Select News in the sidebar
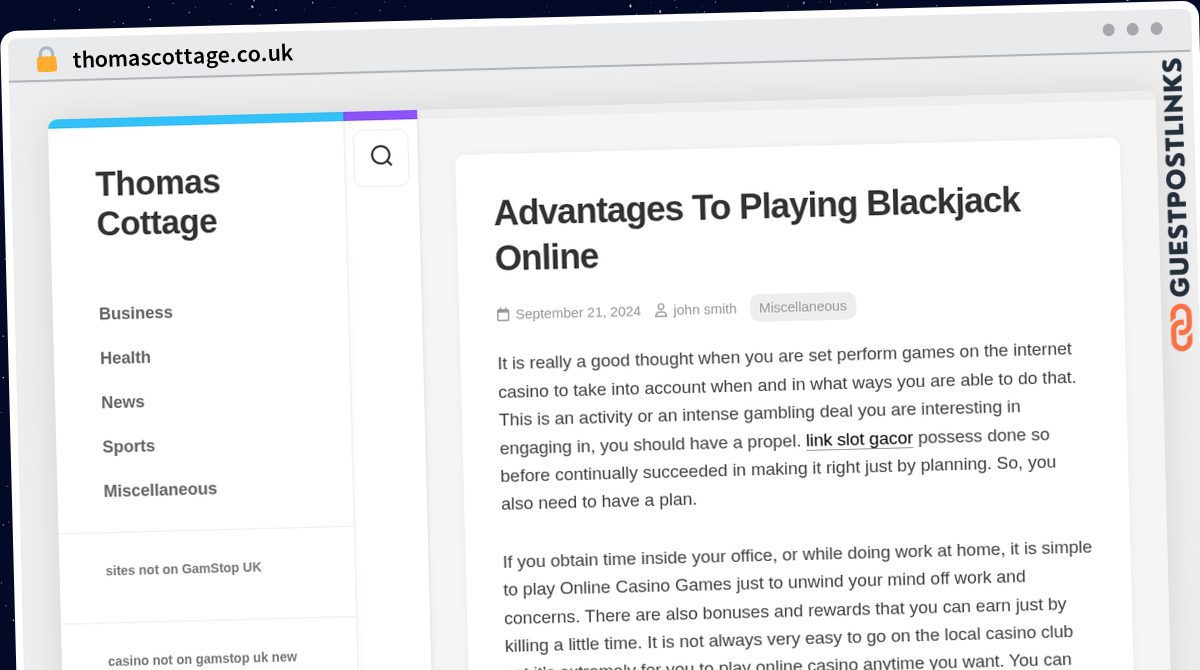Image resolution: width=1200 pixels, height=670 pixels. point(123,402)
